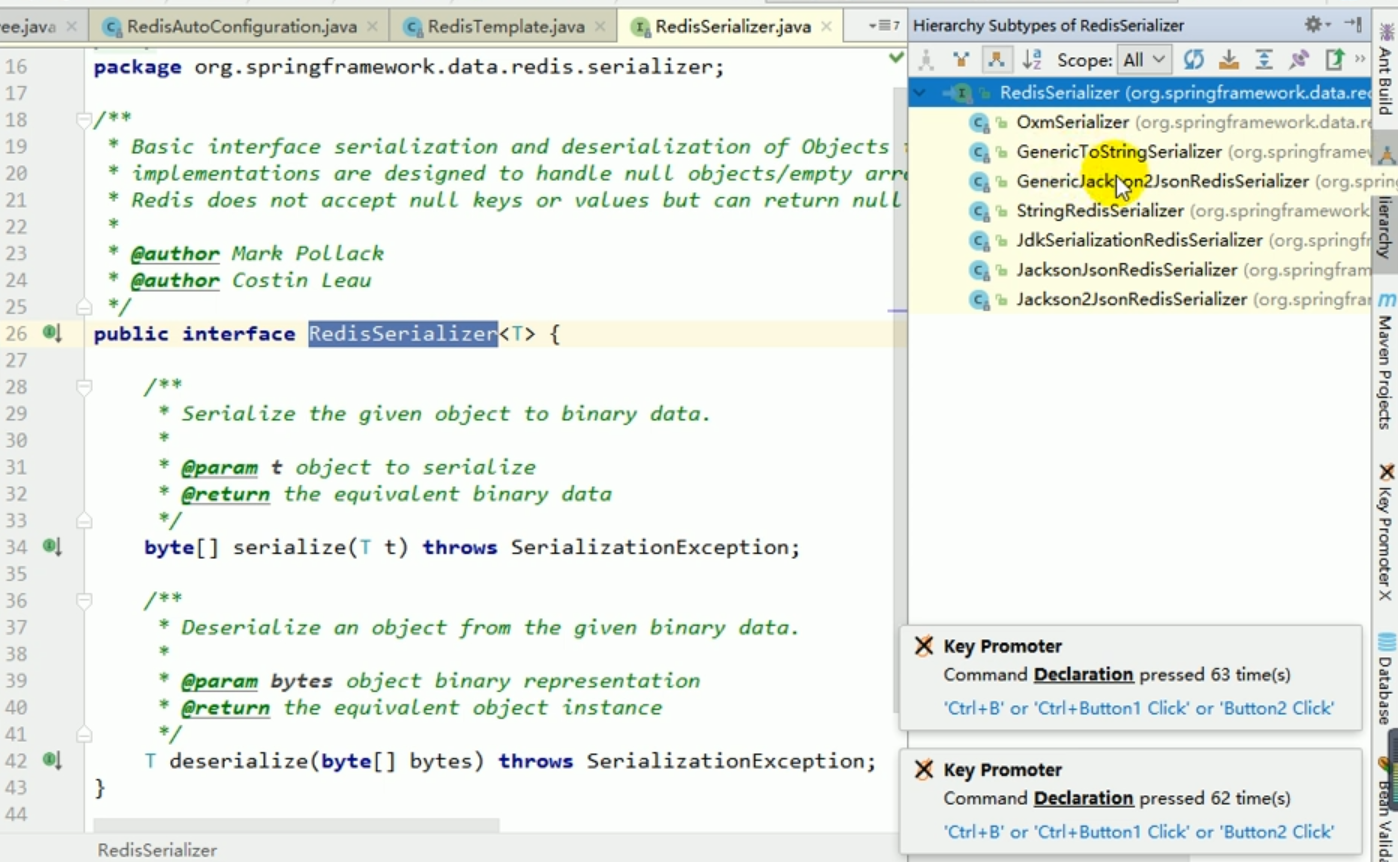1398x862 pixels.
Task: Show the hidden editor tabs list
Action: click(x=883, y=26)
